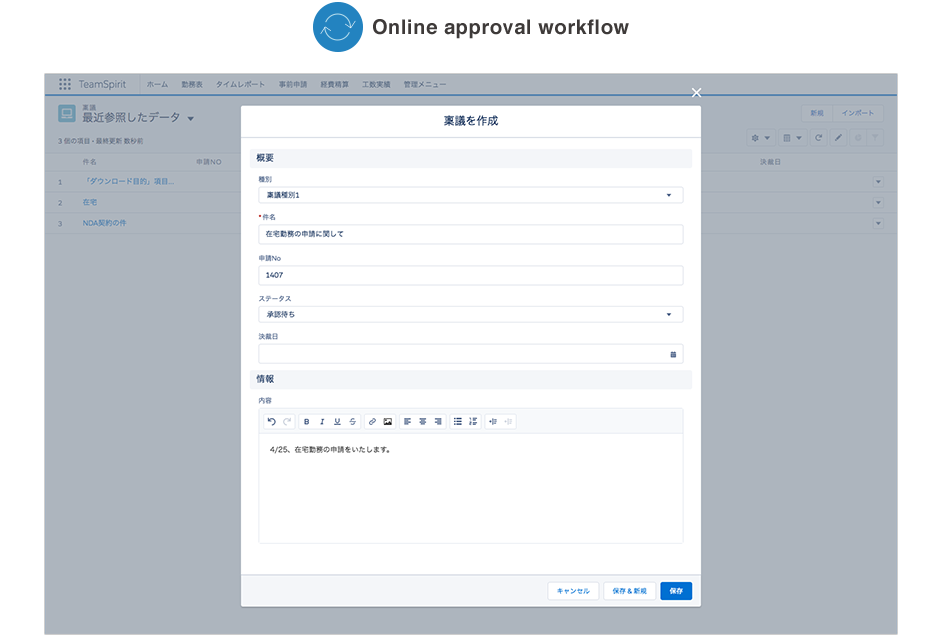
Task: Click inside the 内容 rich text area
Action: 470,488
